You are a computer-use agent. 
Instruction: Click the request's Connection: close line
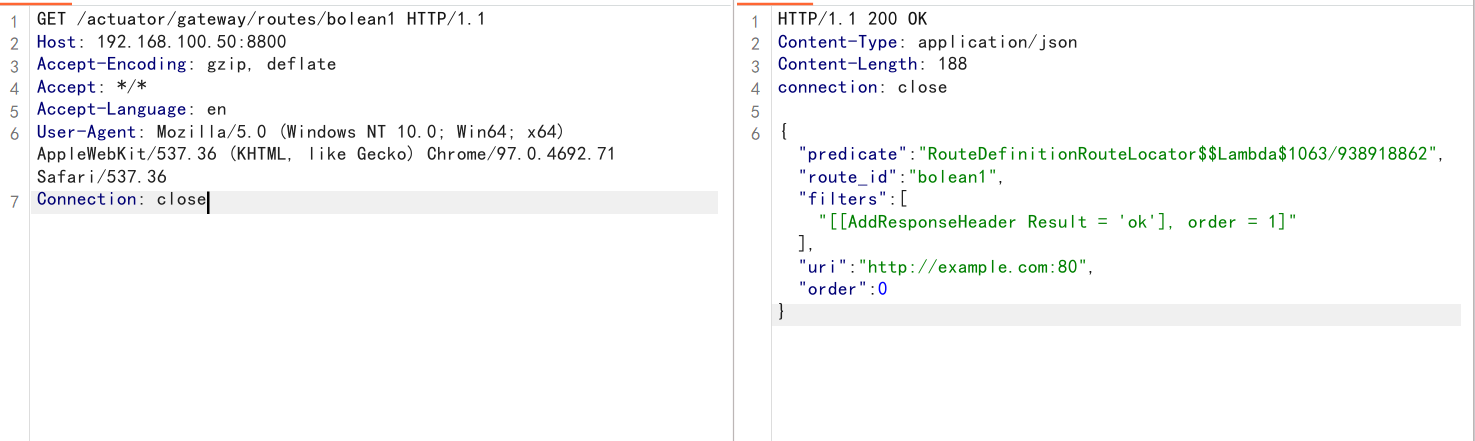click(x=121, y=200)
